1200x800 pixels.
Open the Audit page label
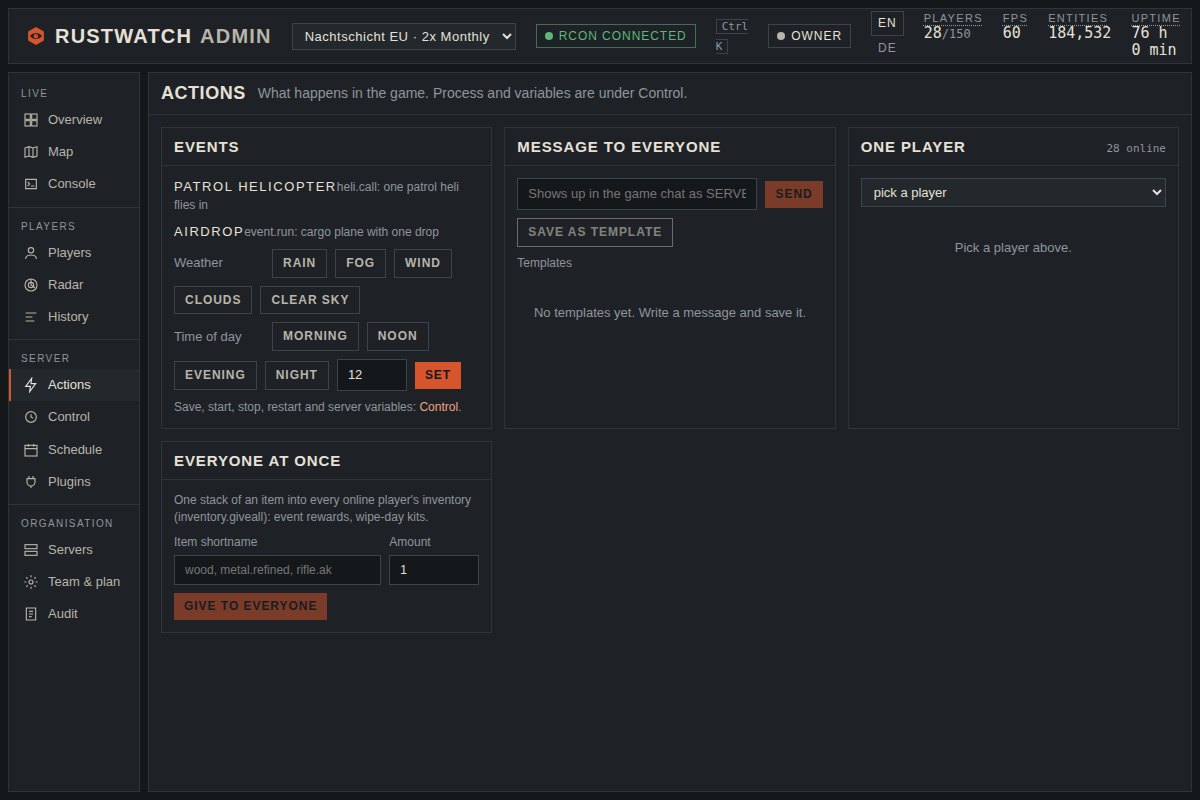63,614
